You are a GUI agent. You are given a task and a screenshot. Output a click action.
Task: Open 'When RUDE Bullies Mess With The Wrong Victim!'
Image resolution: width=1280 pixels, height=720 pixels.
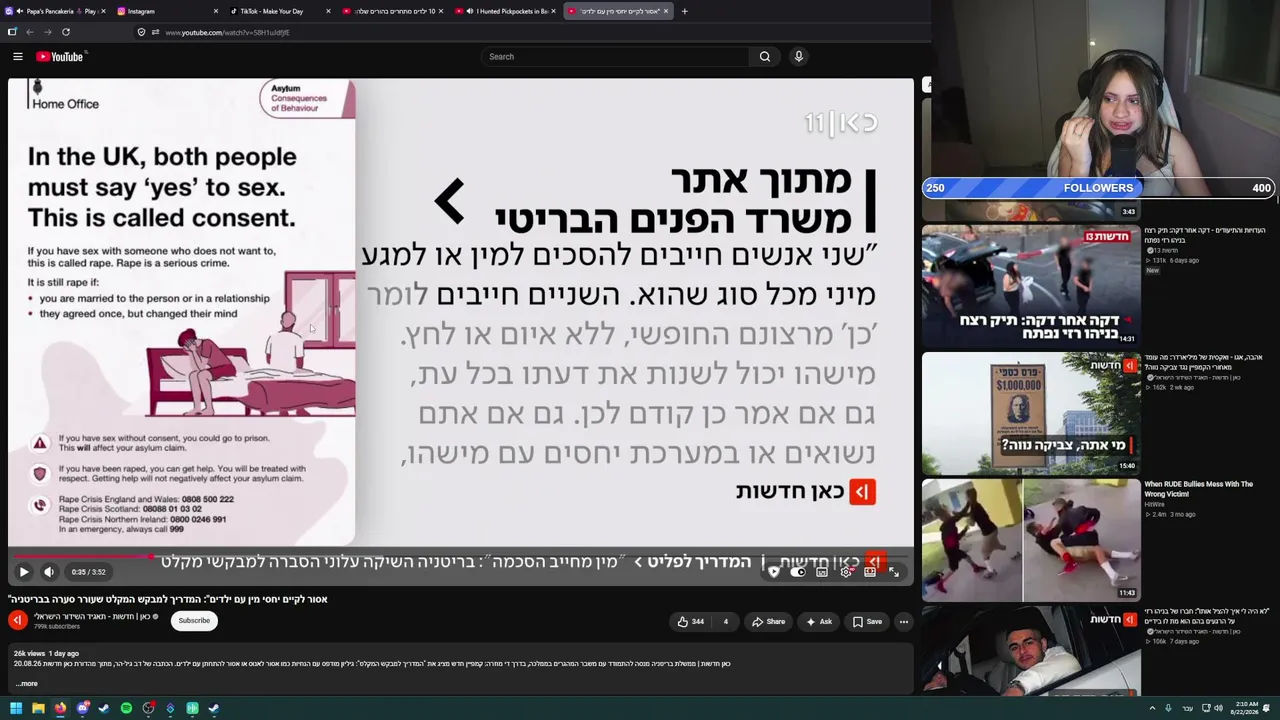click(1198, 489)
